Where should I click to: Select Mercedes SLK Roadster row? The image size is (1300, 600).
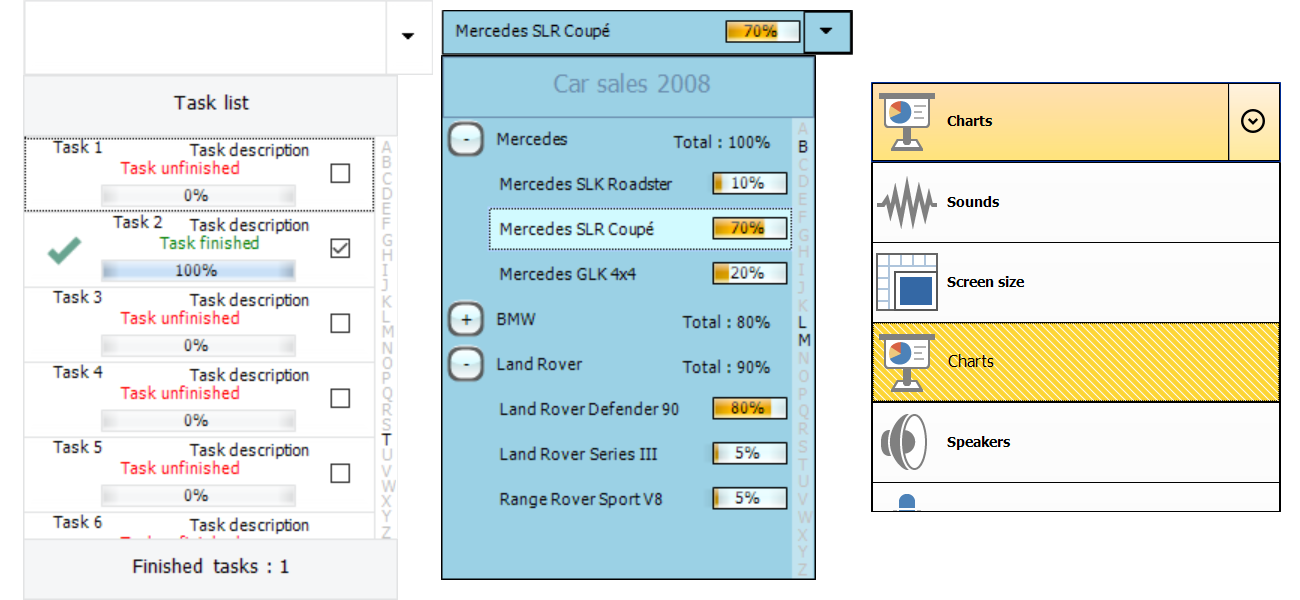(x=640, y=184)
